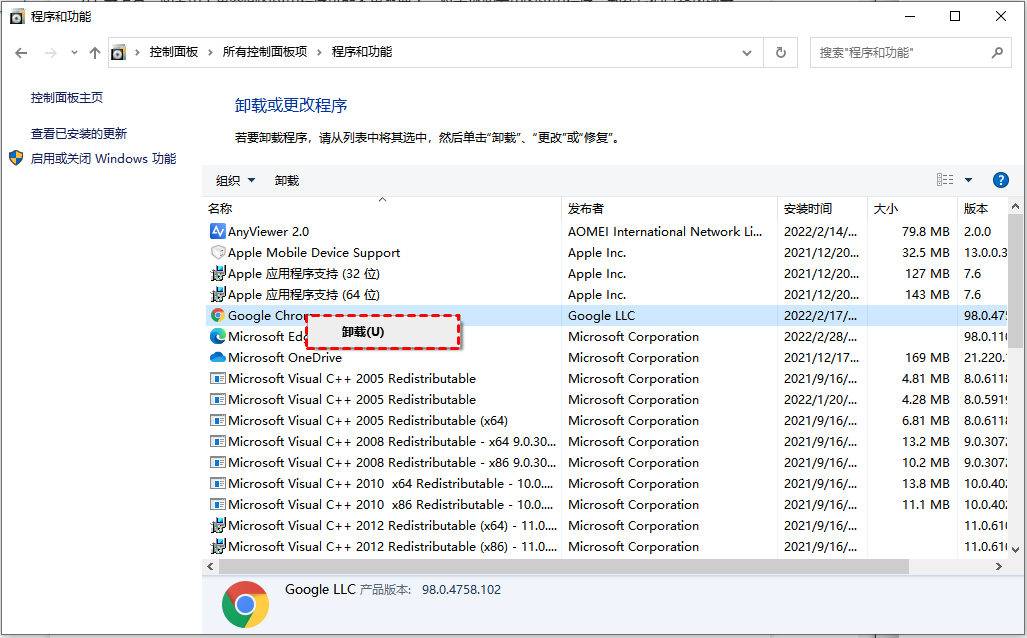Open 查看已安装的更新 link

click(x=79, y=133)
